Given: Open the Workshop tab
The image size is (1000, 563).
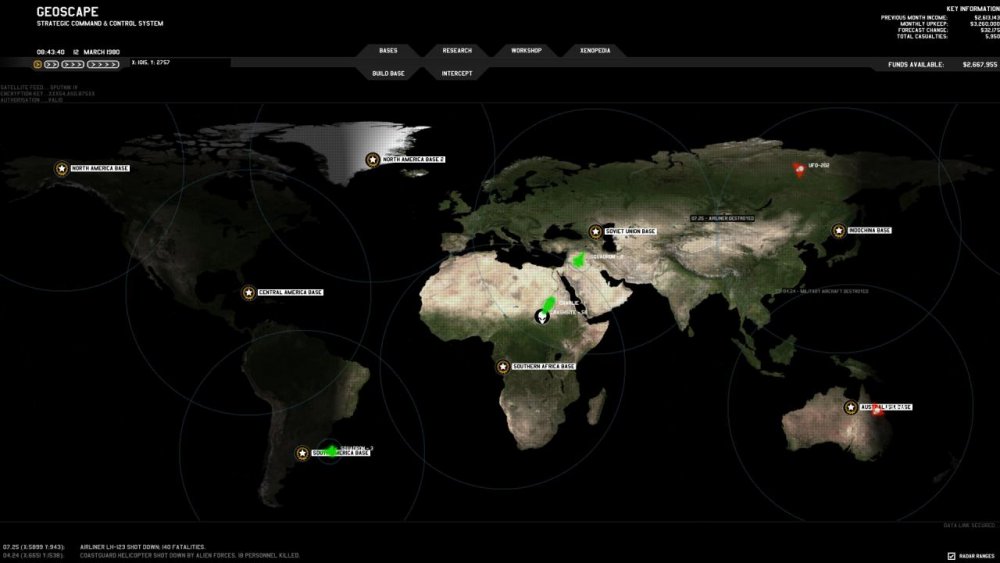Looking at the screenshot, I should click(526, 50).
